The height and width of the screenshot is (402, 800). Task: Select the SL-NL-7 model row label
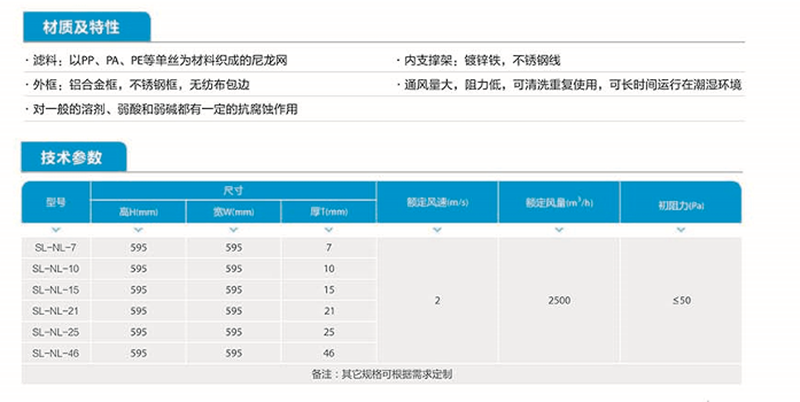point(55,246)
